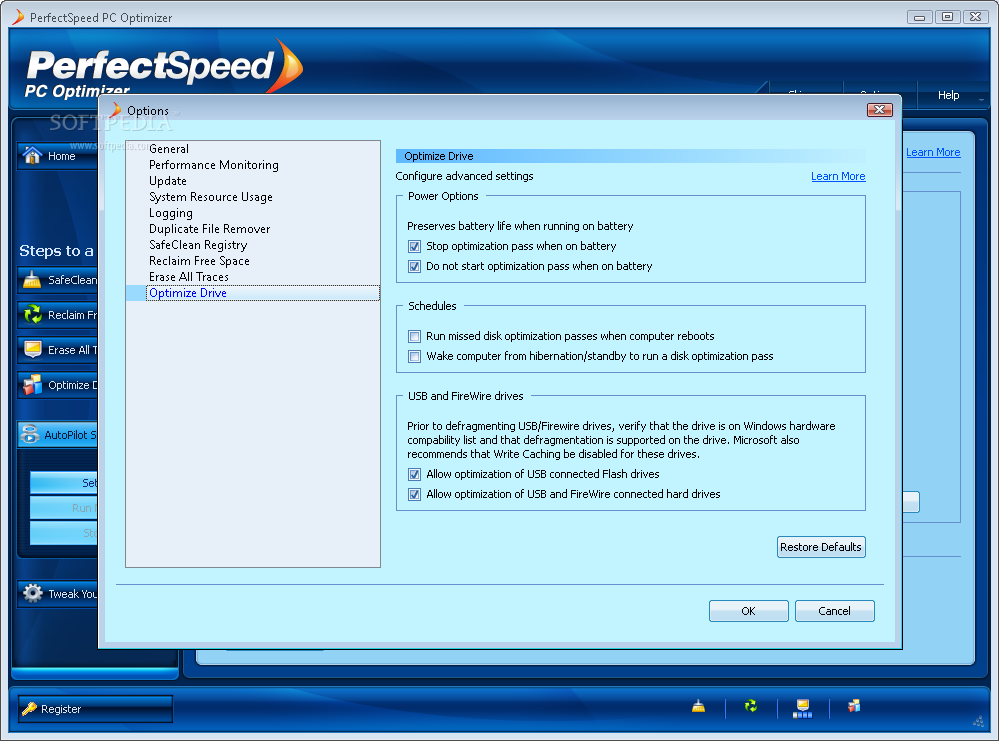Click Schedules group label

[x=432, y=306]
